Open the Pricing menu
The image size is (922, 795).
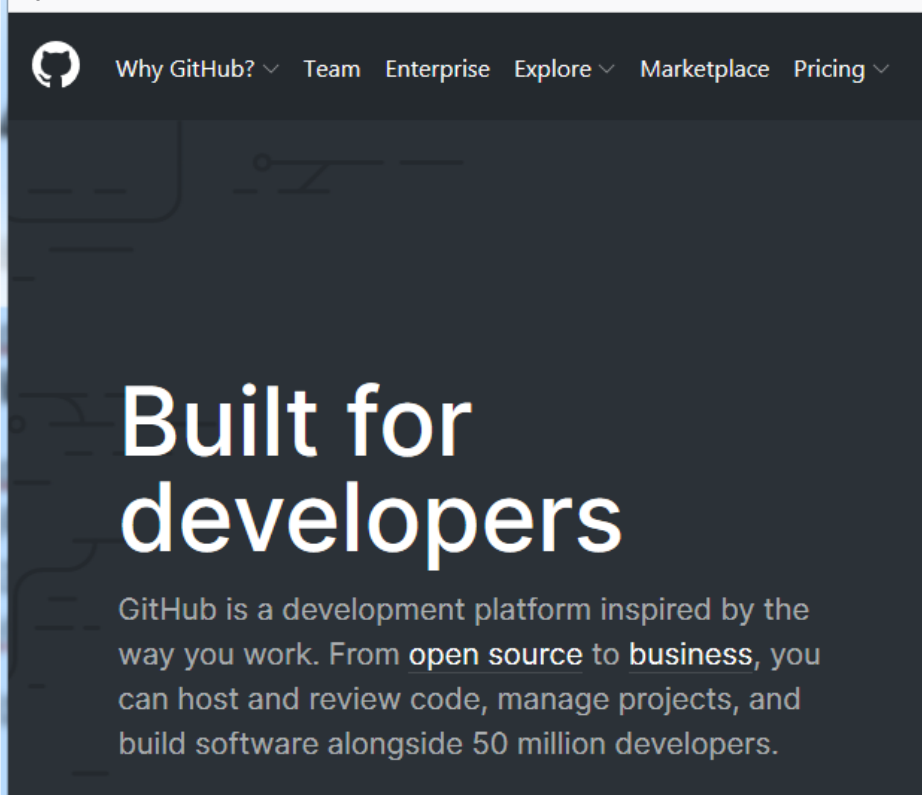click(x=829, y=69)
